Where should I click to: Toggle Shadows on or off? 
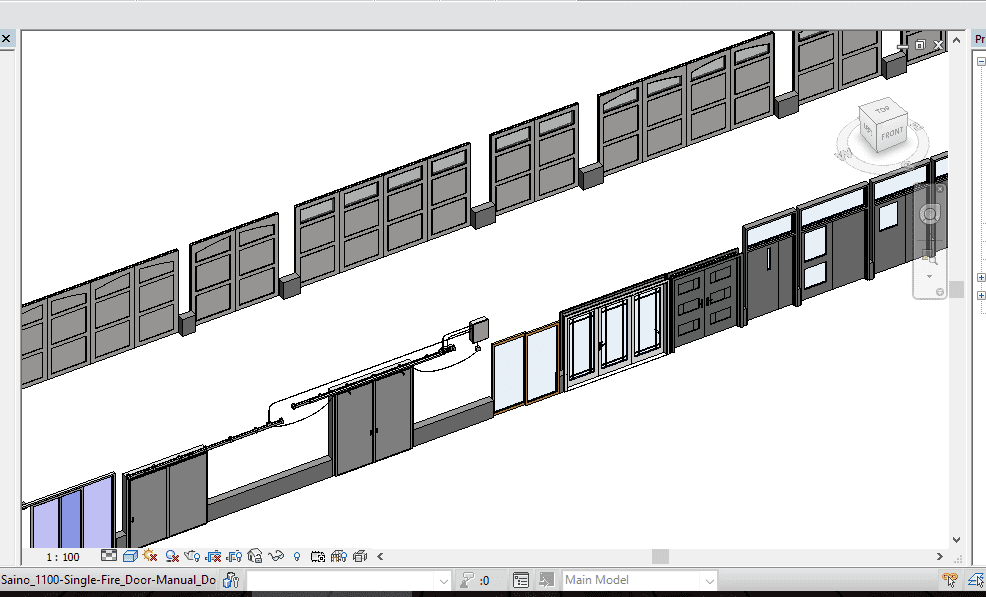(172, 556)
